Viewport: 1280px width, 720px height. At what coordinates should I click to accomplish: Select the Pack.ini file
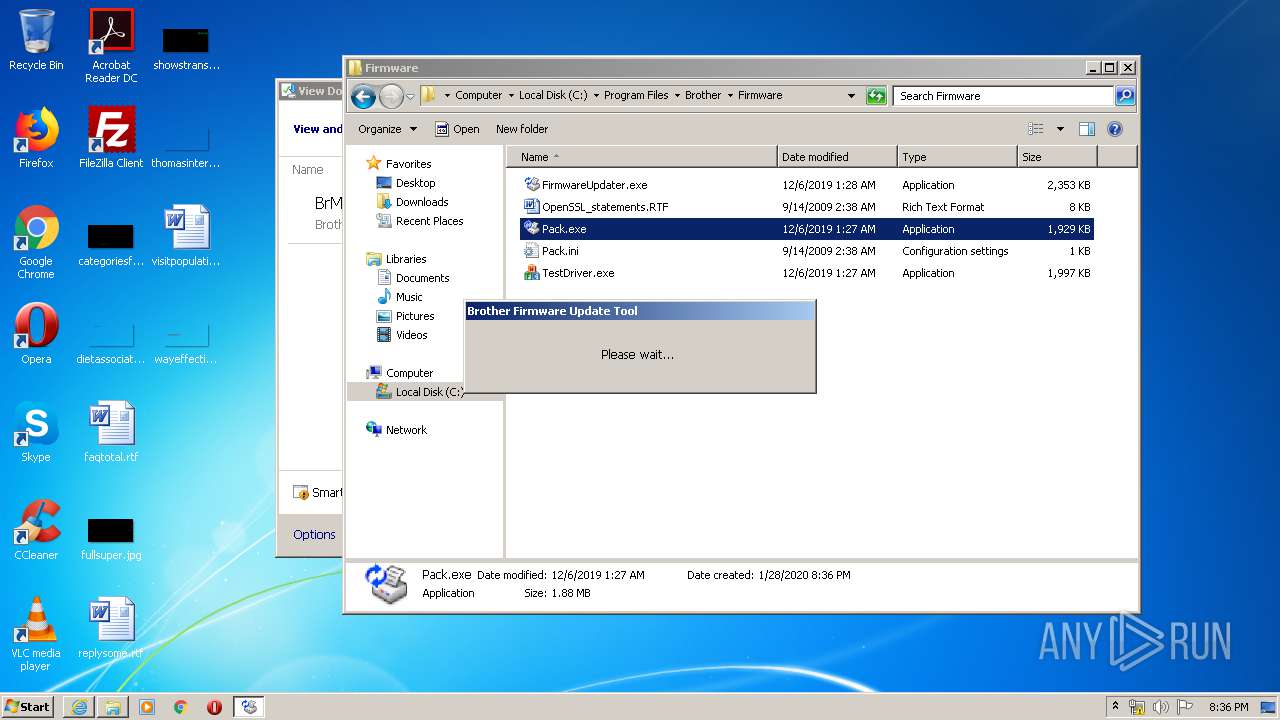pyautogui.click(x=560, y=251)
